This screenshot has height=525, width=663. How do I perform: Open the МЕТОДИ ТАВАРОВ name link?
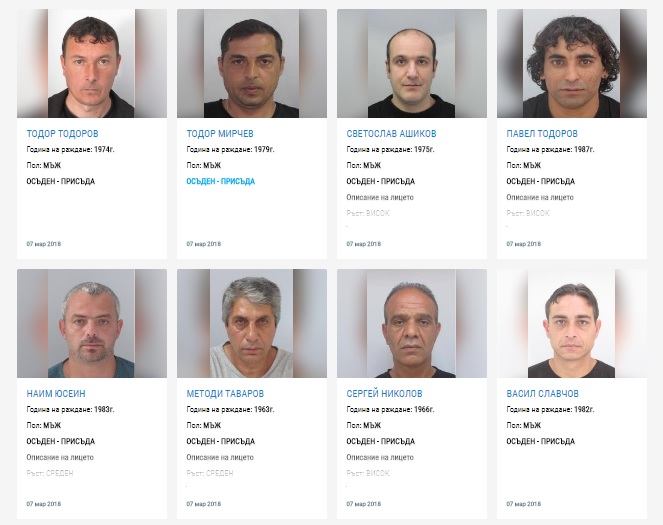pyautogui.click(x=225, y=394)
